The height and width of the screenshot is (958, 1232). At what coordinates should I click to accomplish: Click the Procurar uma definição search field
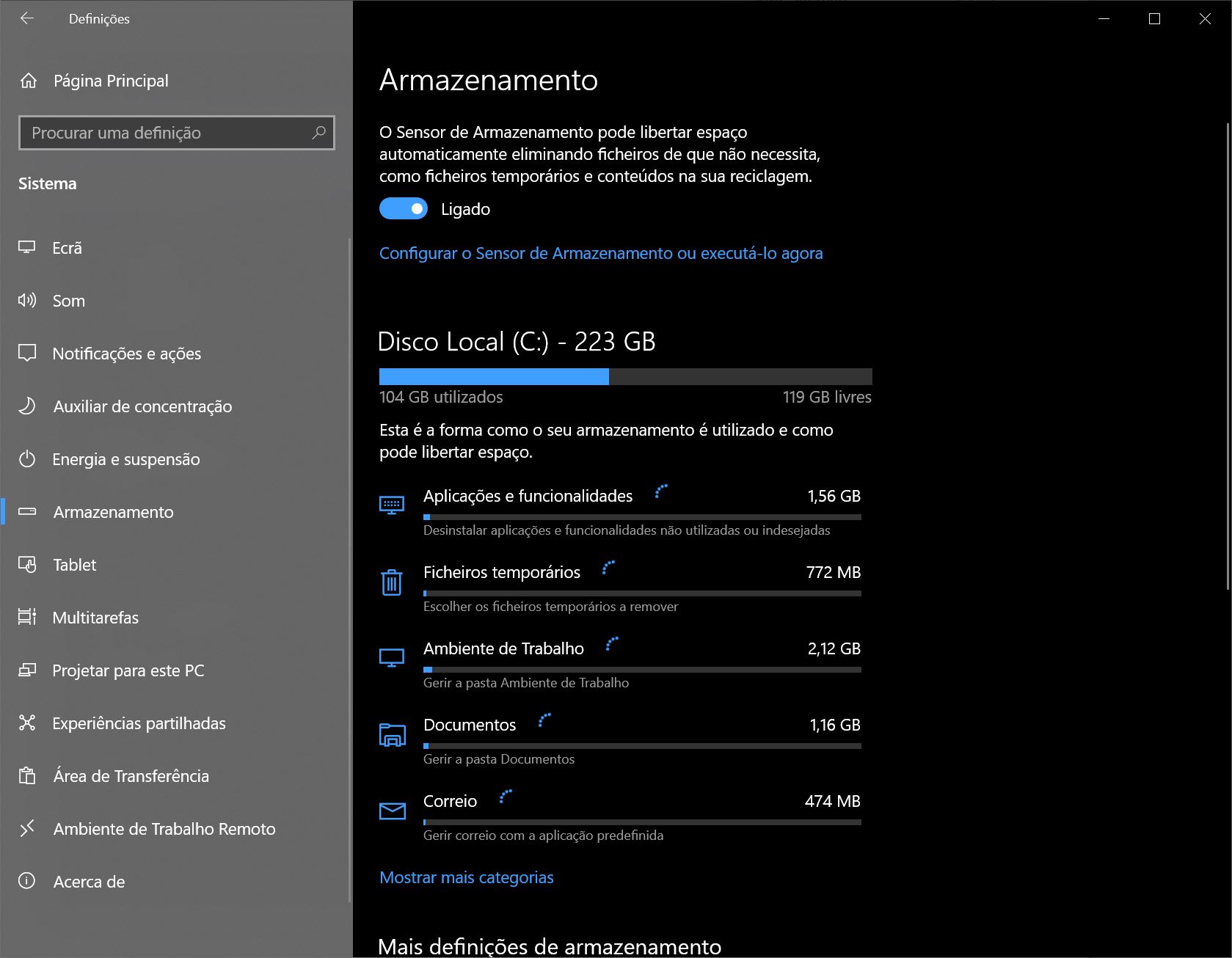coord(177,133)
